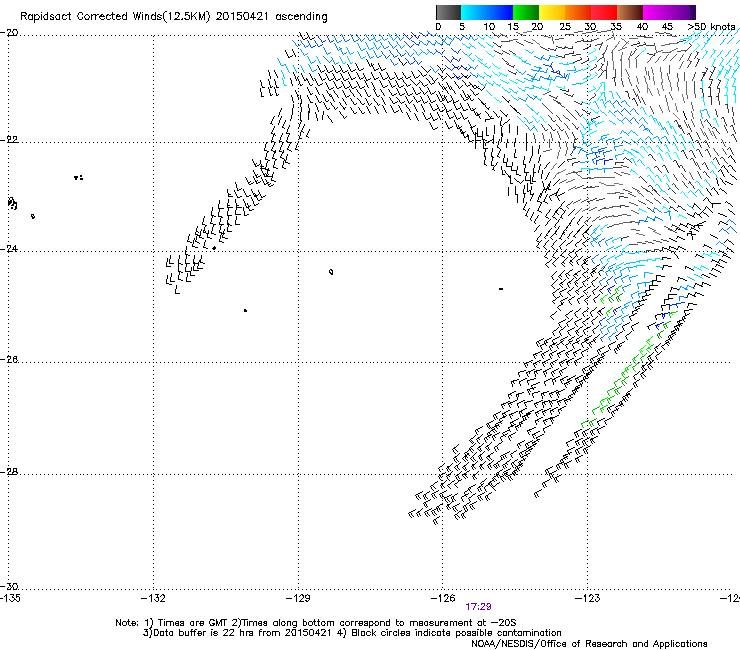The image size is (740, 650).
Task: Click the '-26' latitude axis label
Action: point(9,360)
